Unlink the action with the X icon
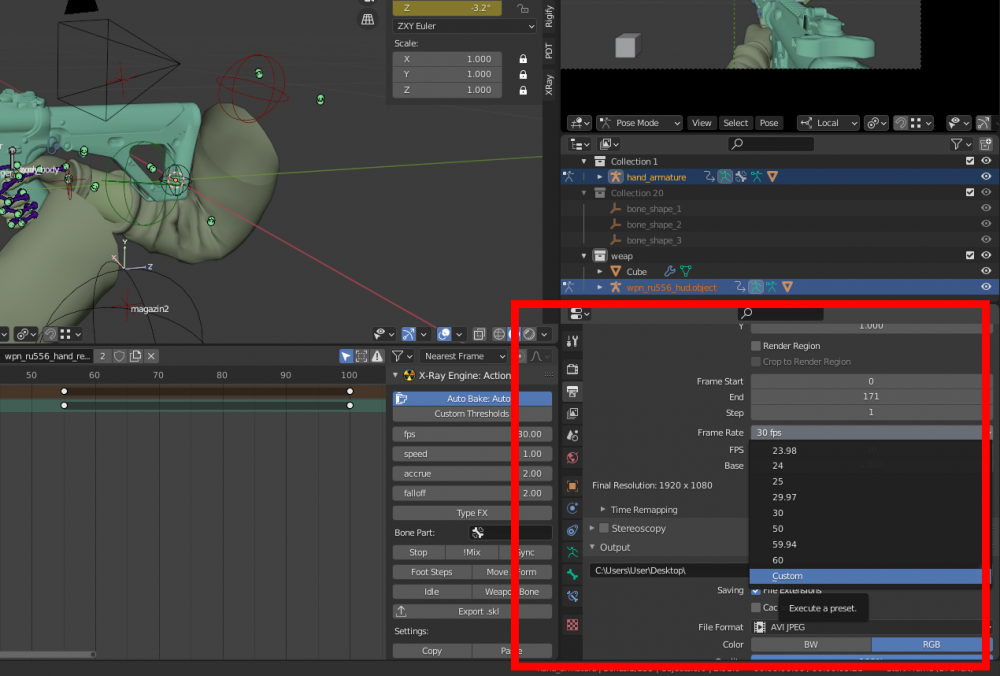1000x676 pixels. tap(152, 356)
